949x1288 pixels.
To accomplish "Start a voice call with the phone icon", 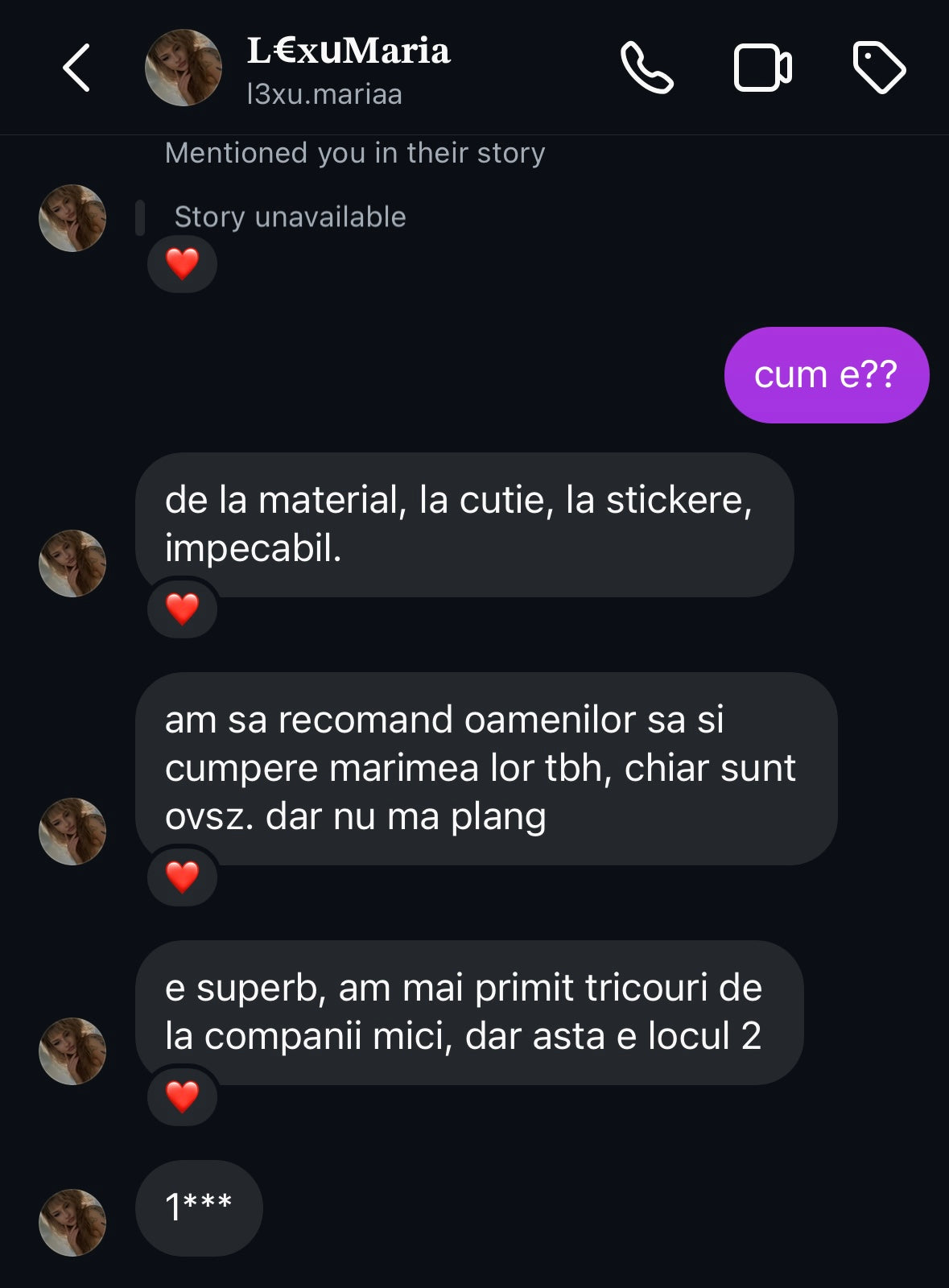I will [646, 68].
